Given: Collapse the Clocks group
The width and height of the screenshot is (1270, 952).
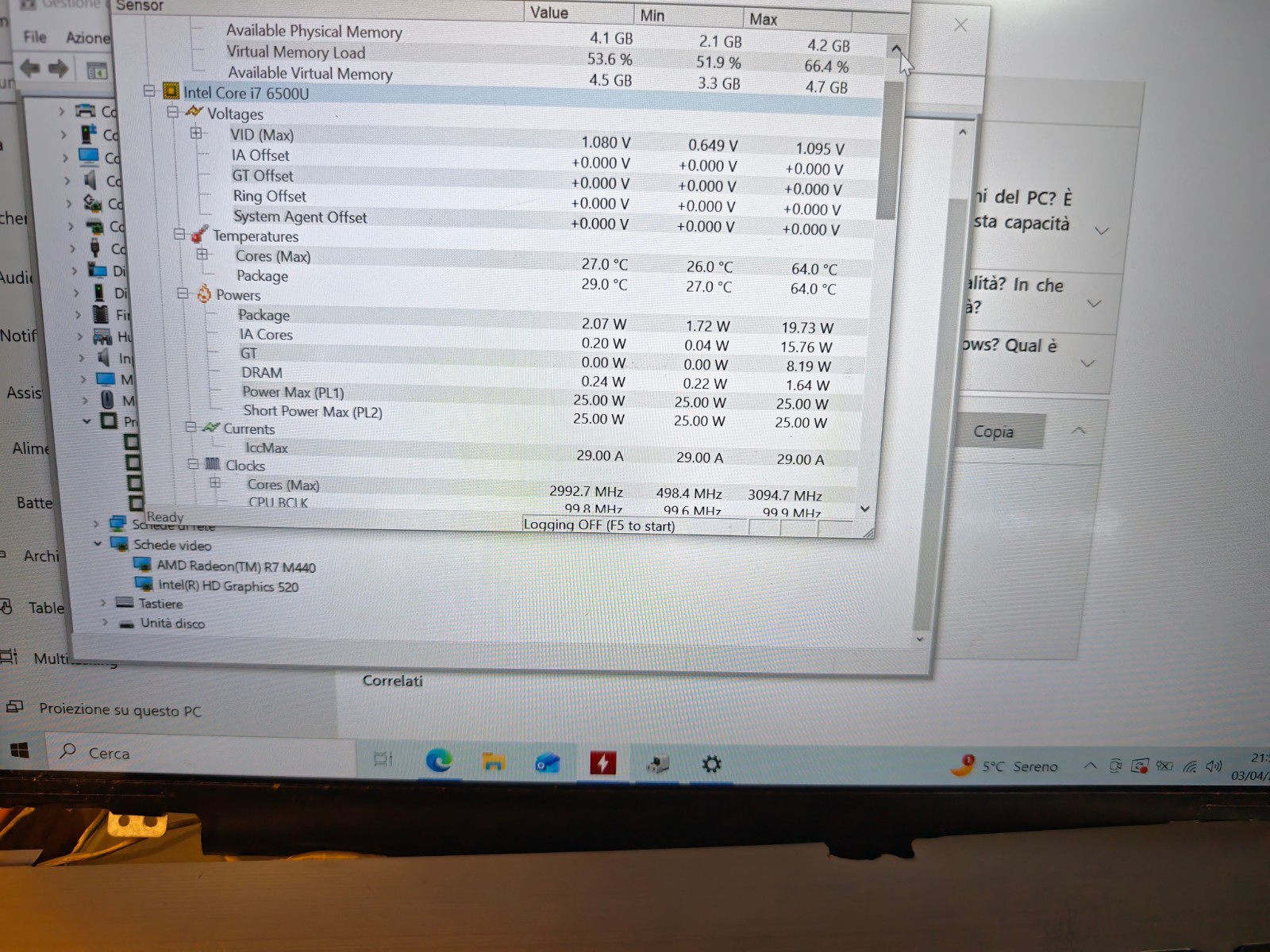Looking at the screenshot, I should [x=193, y=463].
